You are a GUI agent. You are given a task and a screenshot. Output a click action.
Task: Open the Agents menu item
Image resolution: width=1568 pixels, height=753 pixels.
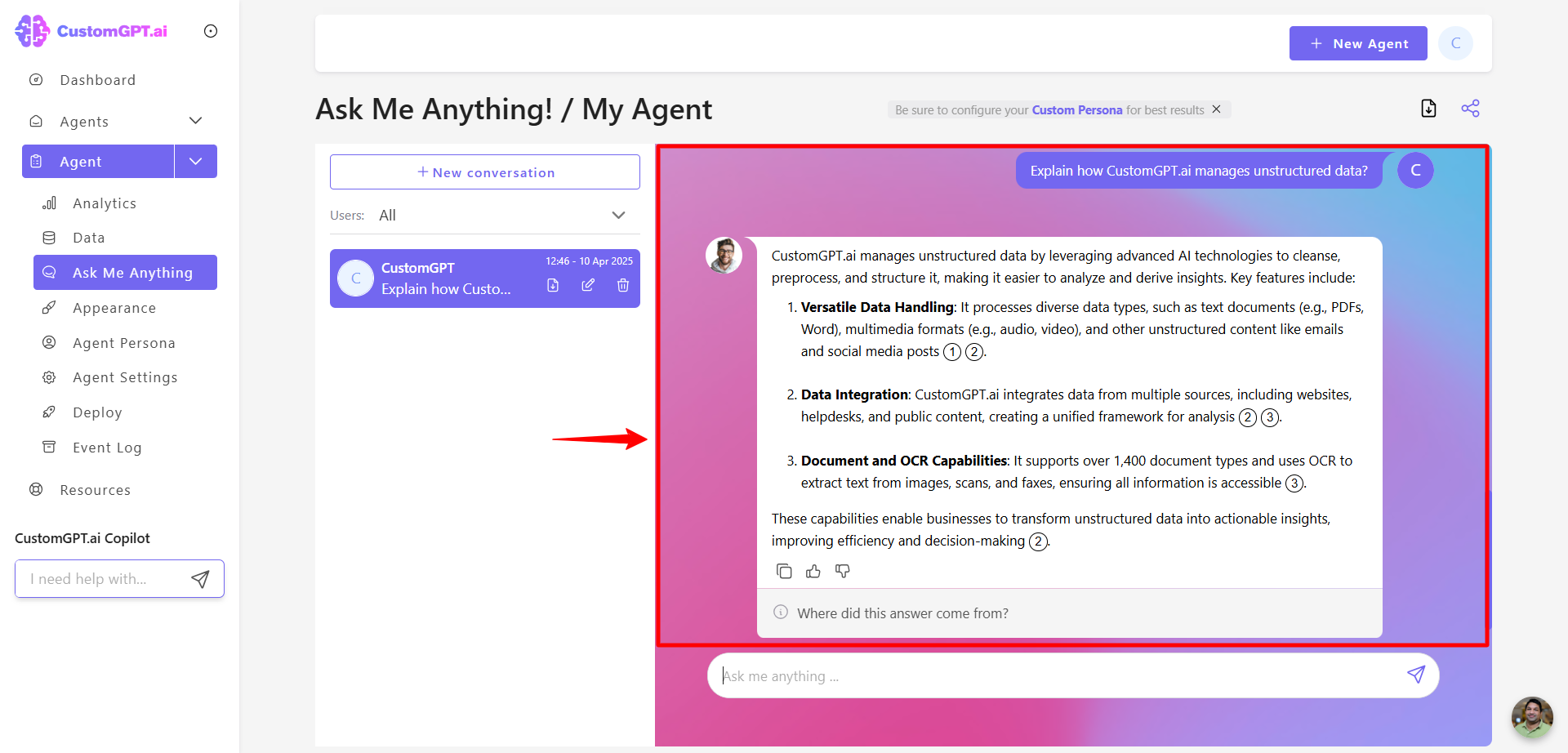tap(84, 122)
